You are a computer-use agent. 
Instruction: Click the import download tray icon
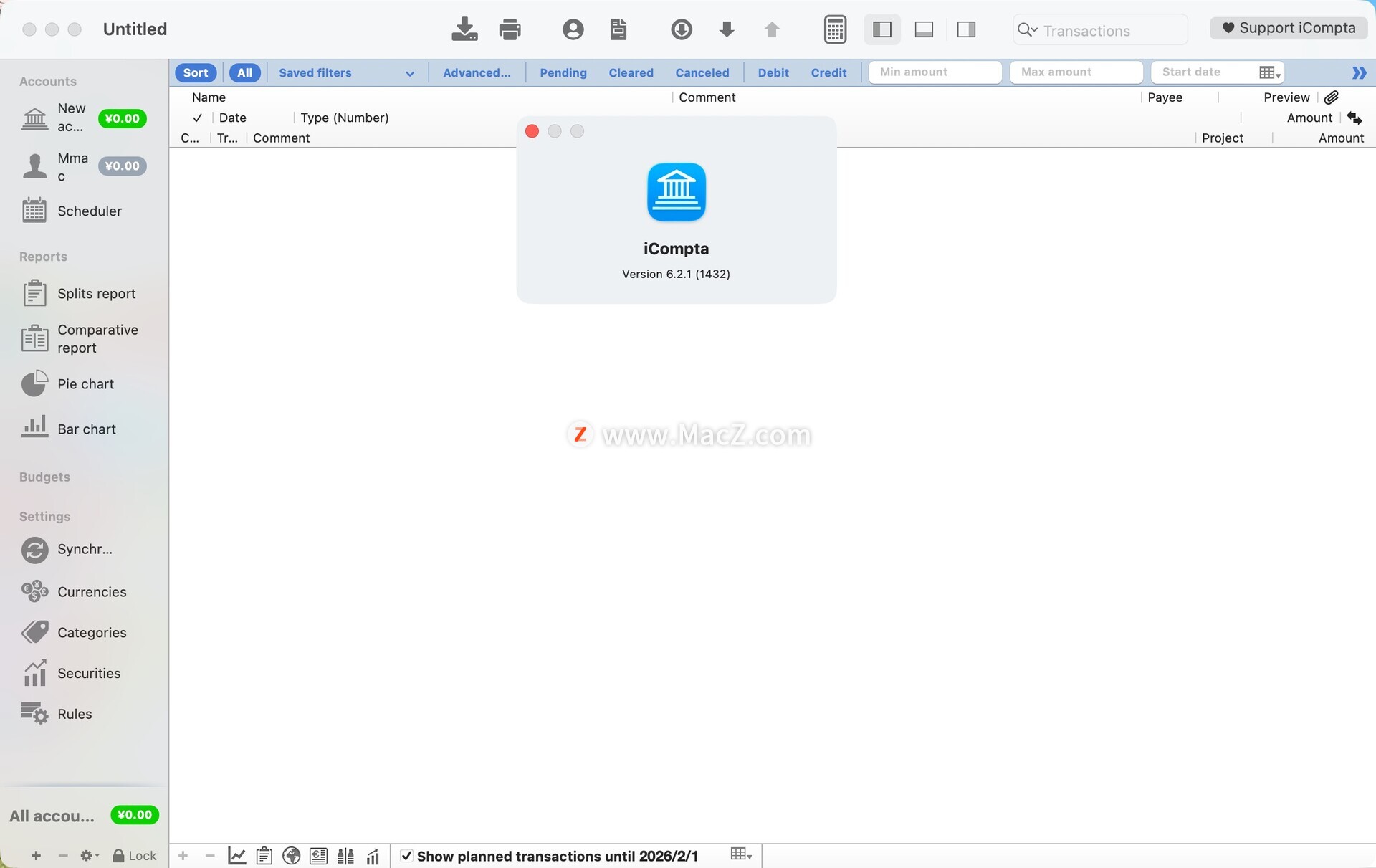464,29
